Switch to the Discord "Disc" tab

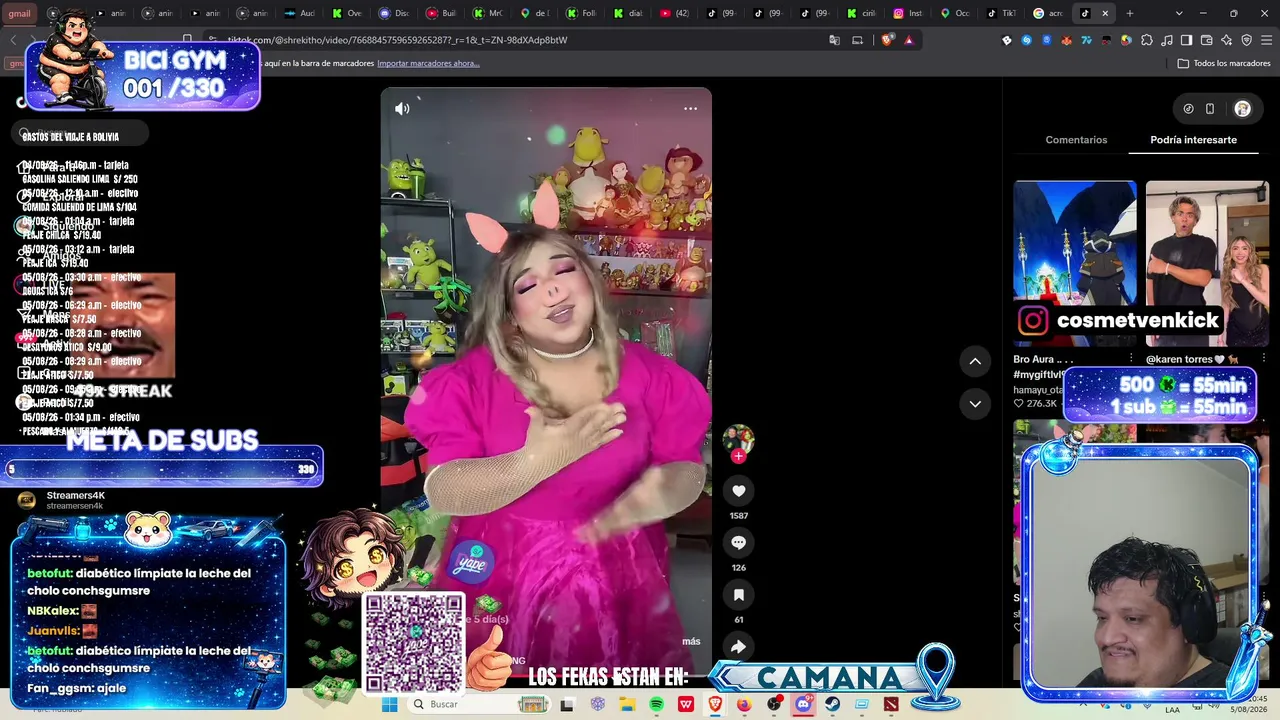(394, 13)
